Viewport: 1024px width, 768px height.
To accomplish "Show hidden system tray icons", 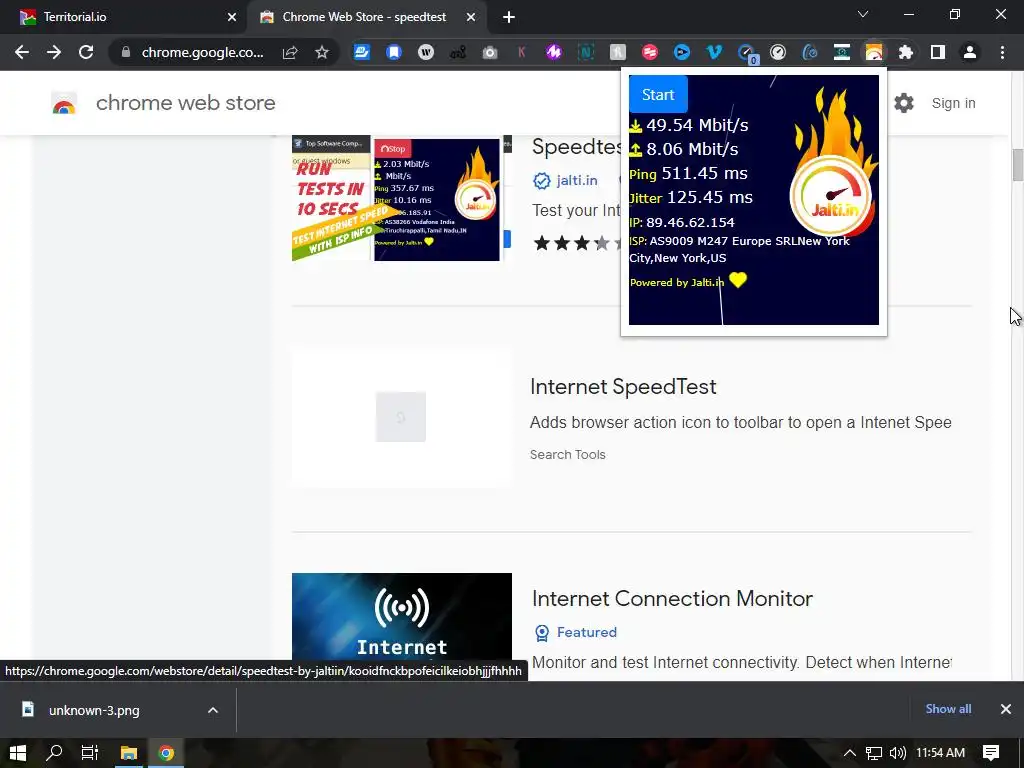I will pyautogui.click(x=850, y=753).
